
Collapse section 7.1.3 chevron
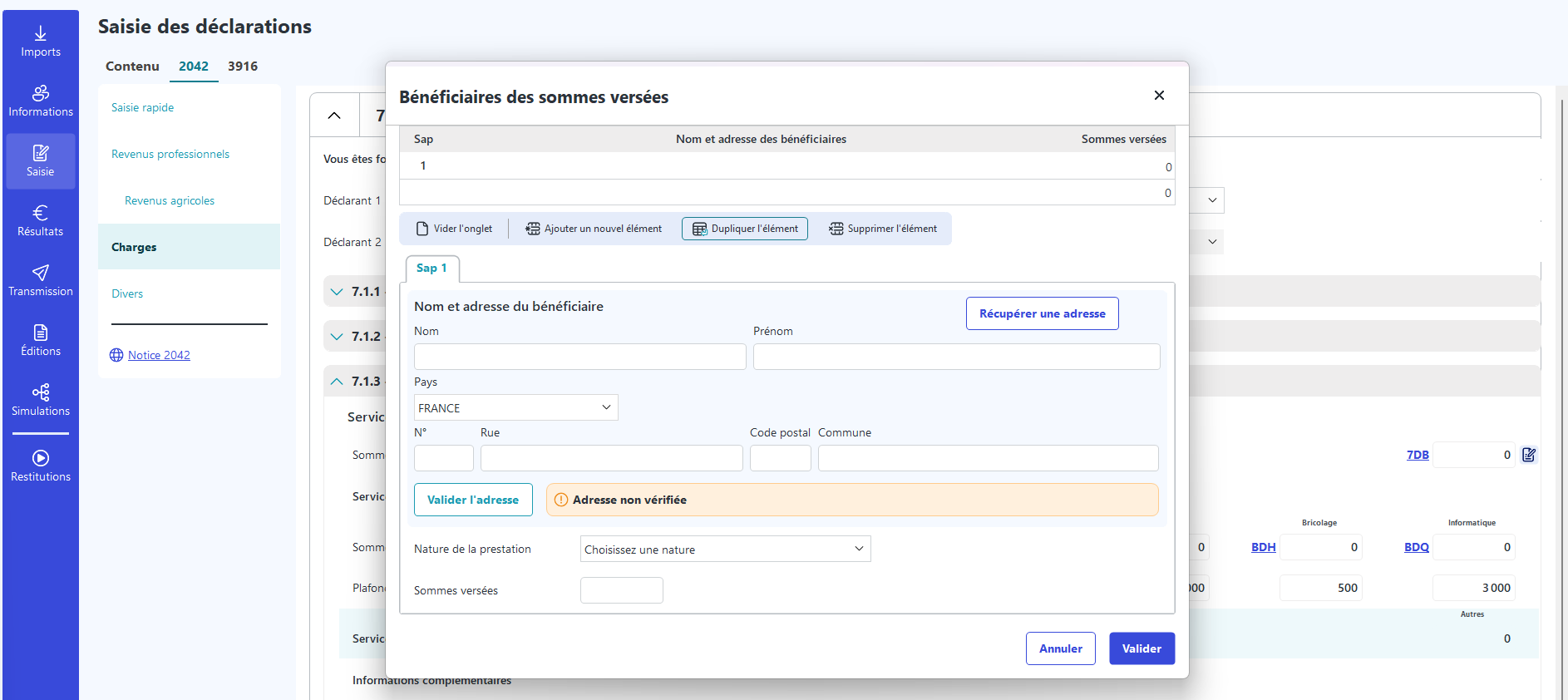point(337,382)
